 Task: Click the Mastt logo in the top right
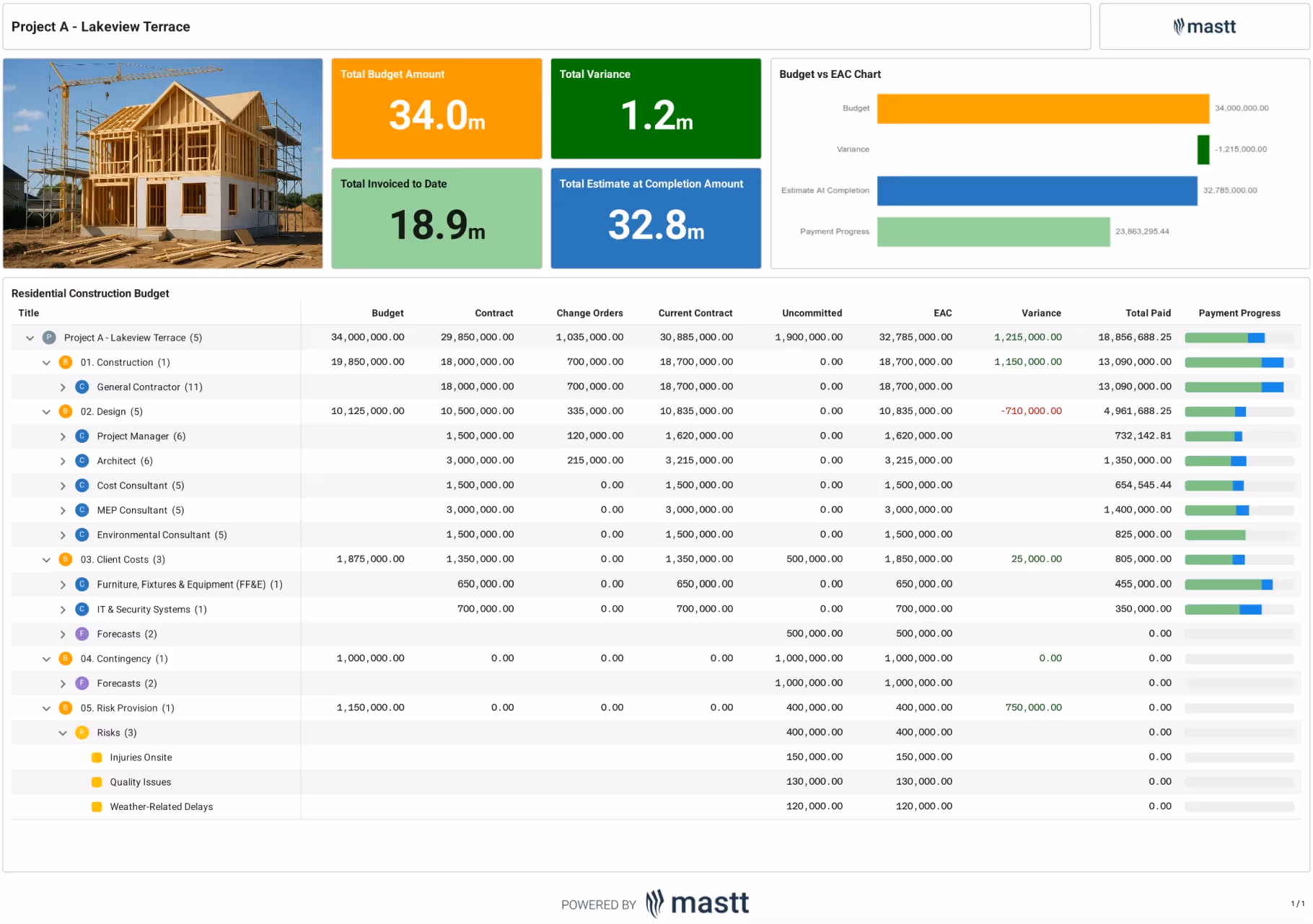point(1203,27)
